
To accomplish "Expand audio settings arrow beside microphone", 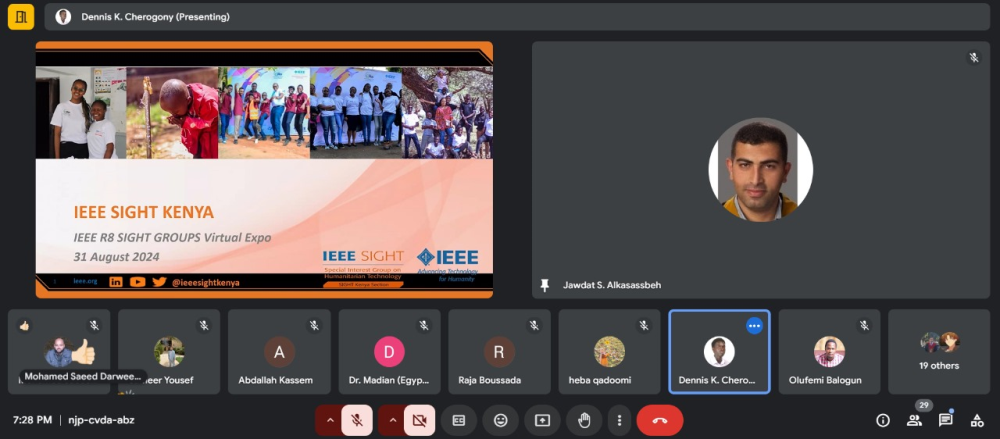I will 328,420.
